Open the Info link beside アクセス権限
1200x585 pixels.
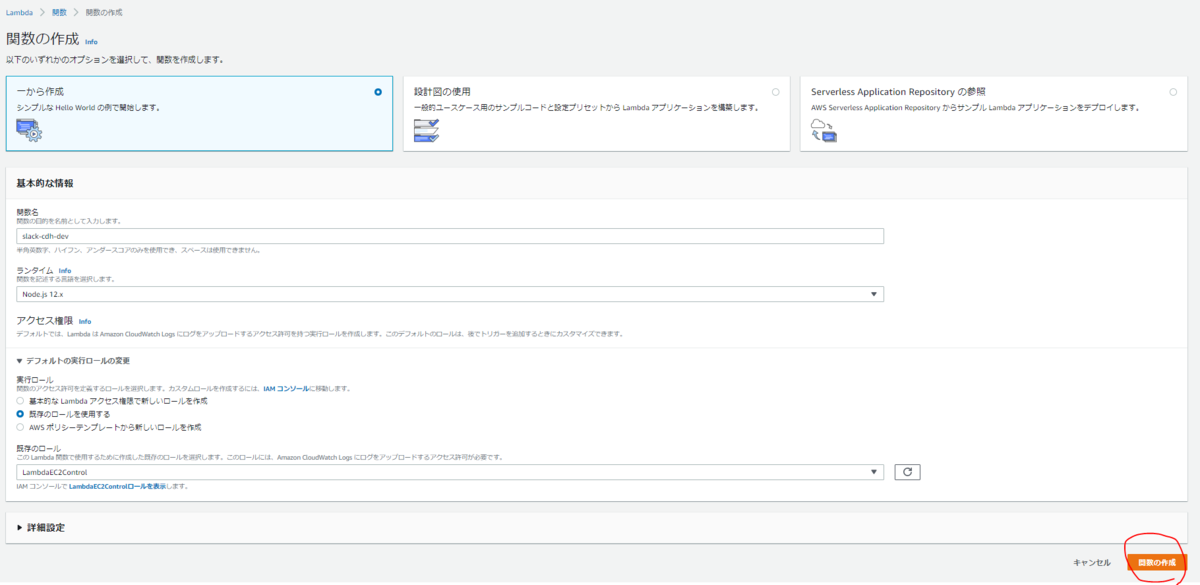click(x=85, y=321)
